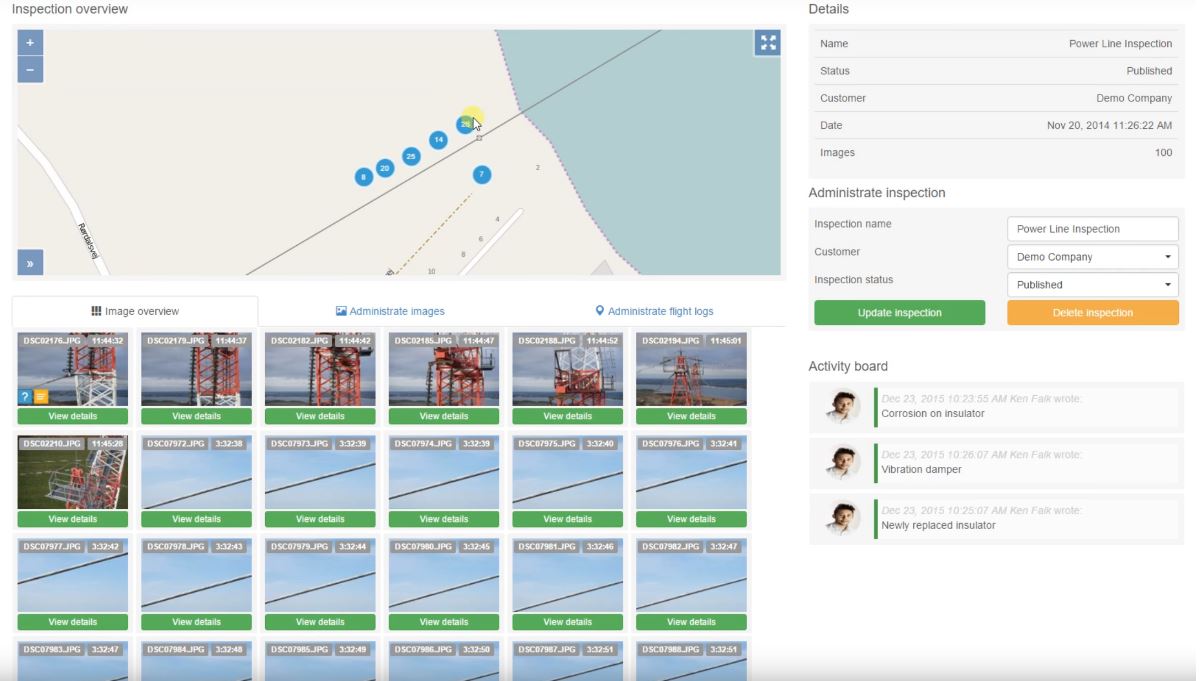View details of DSC02194.JPG
1200x681 pixels.
coord(691,416)
